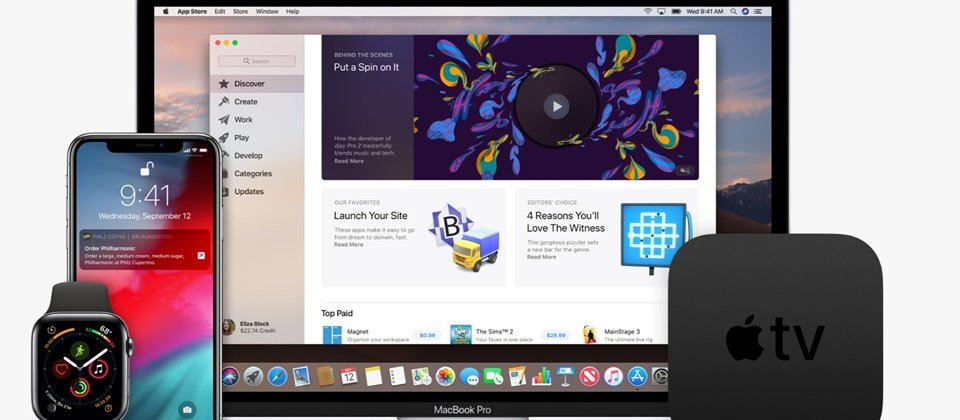The height and width of the screenshot is (420, 960).
Task: Select Work in App Store sidebar
Action: (257, 119)
